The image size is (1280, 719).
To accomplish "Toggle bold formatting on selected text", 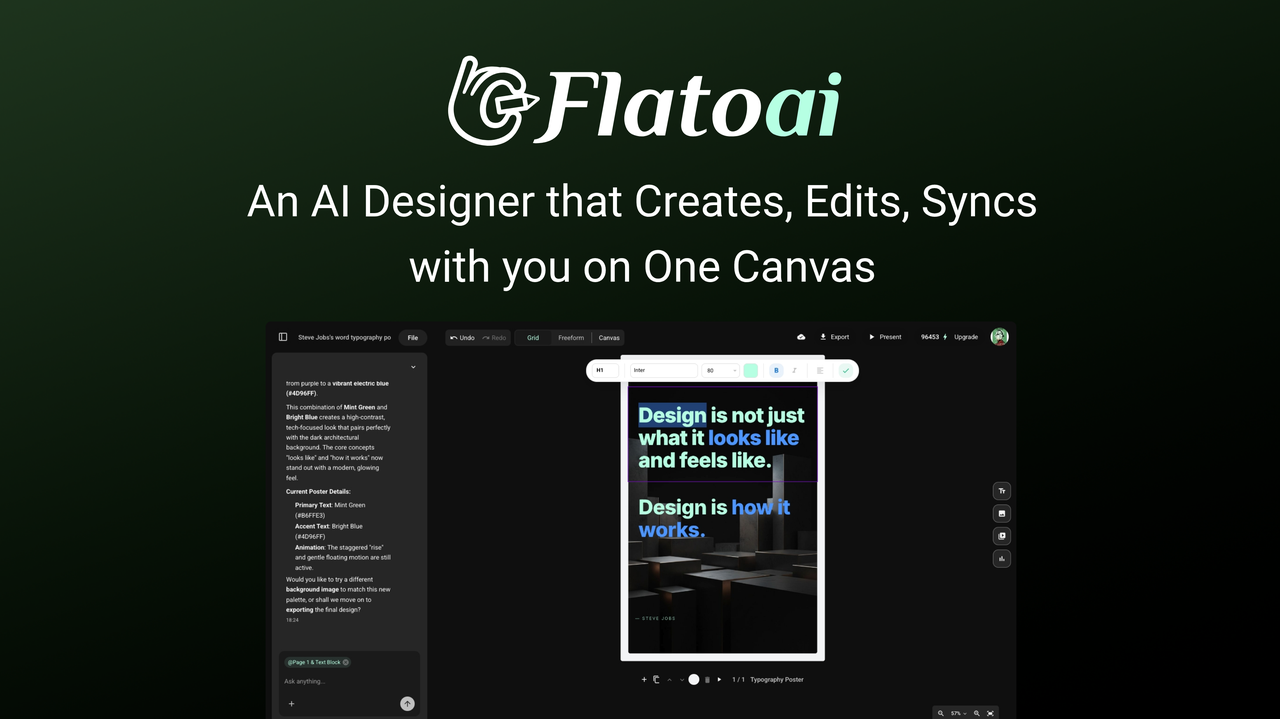I will [x=776, y=370].
